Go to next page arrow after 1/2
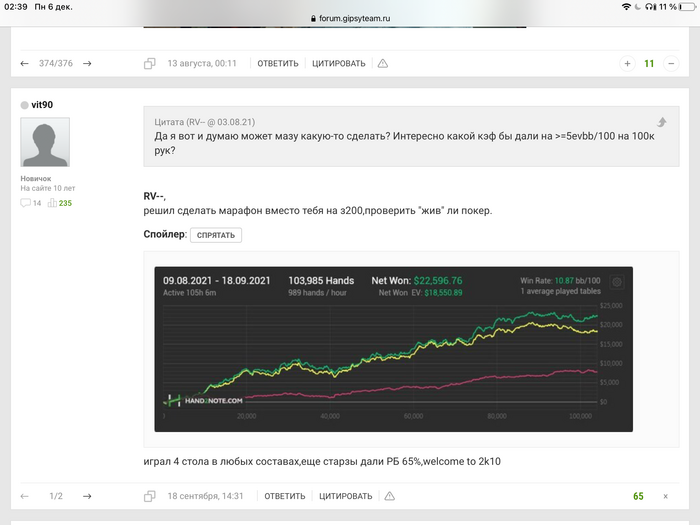This screenshot has width=700, height=525. (x=87, y=496)
